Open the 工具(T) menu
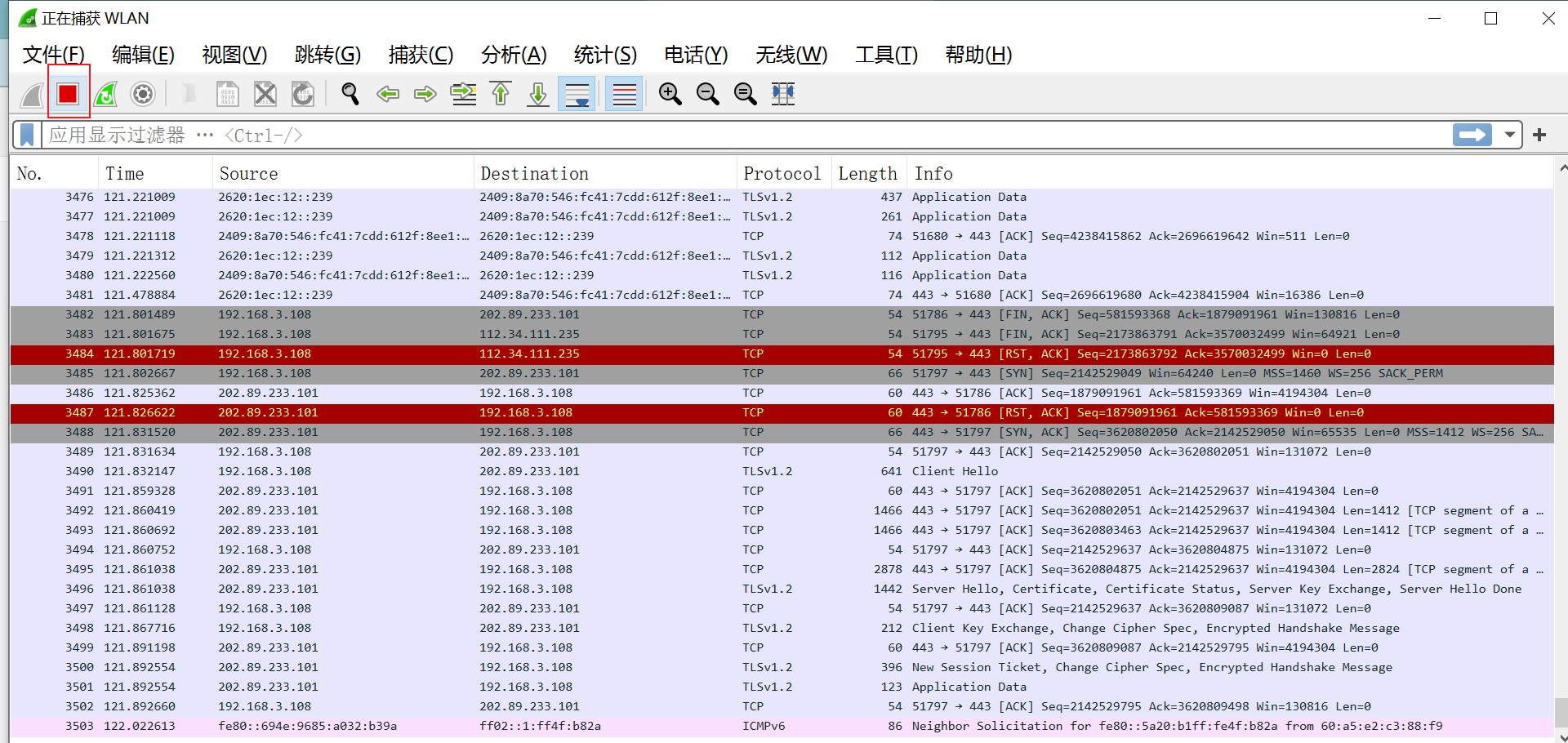The height and width of the screenshot is (743, 1568). point(886,55)
